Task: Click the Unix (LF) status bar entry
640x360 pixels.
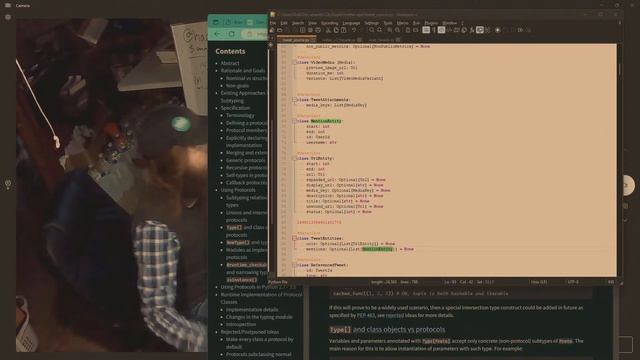Action: click(x=539, y=282)
